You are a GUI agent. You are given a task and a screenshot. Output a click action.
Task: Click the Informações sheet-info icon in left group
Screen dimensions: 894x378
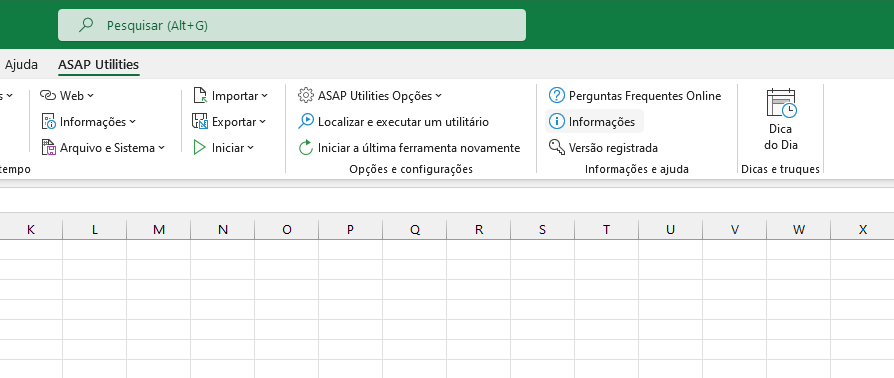point(49,121)
